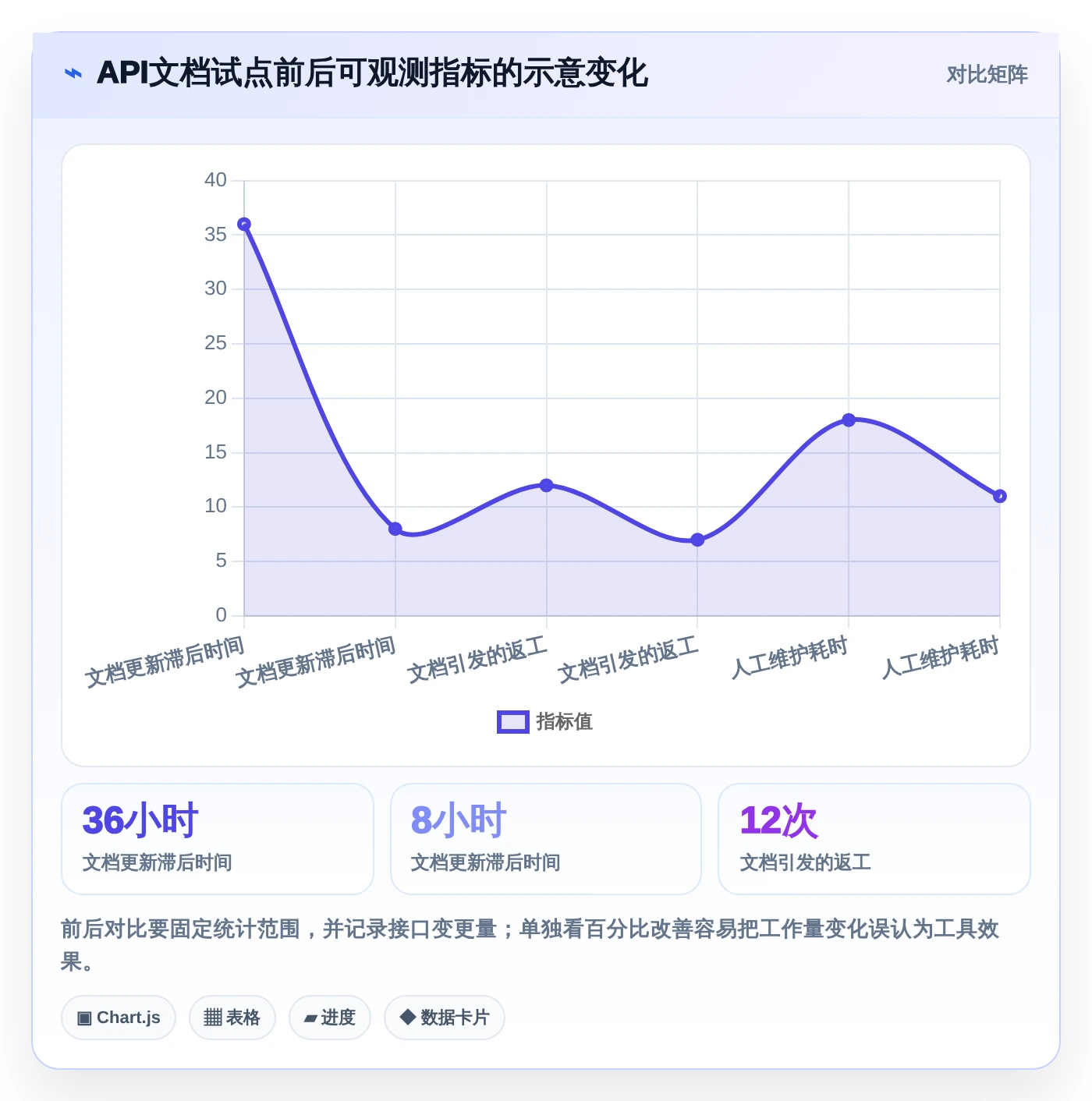Click the 数据卡片 tag chip
The width and height of the screenshot is (1092, 1101).
click(445, 1018)
